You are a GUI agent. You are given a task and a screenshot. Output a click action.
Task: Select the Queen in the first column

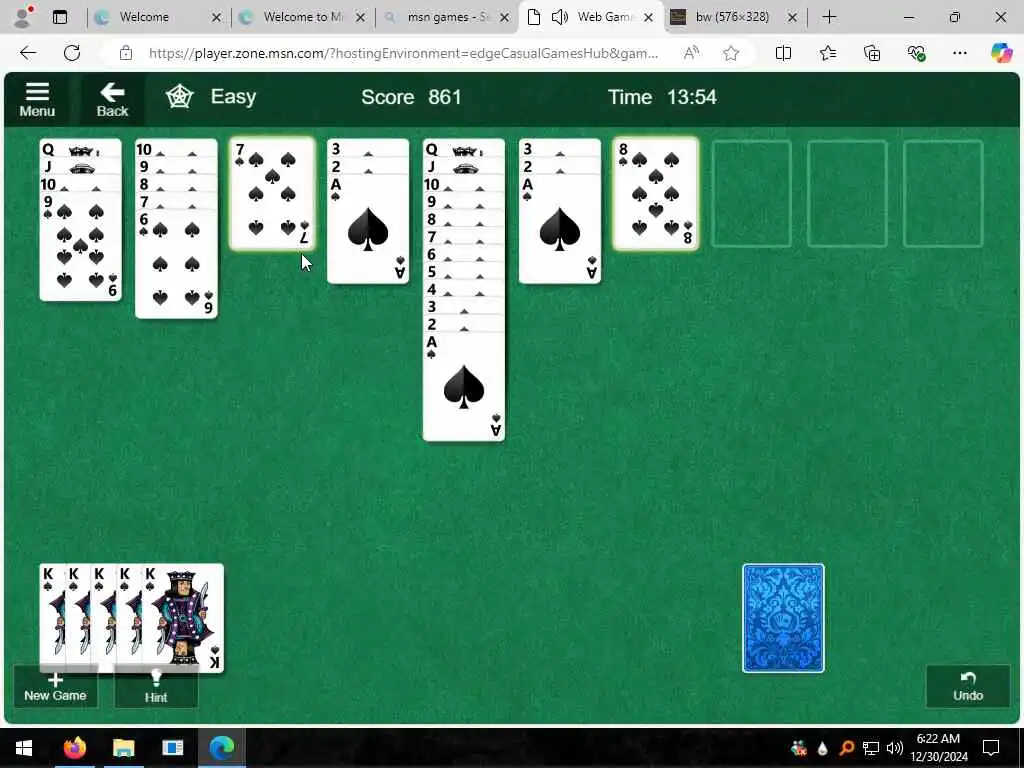point(80,150)
